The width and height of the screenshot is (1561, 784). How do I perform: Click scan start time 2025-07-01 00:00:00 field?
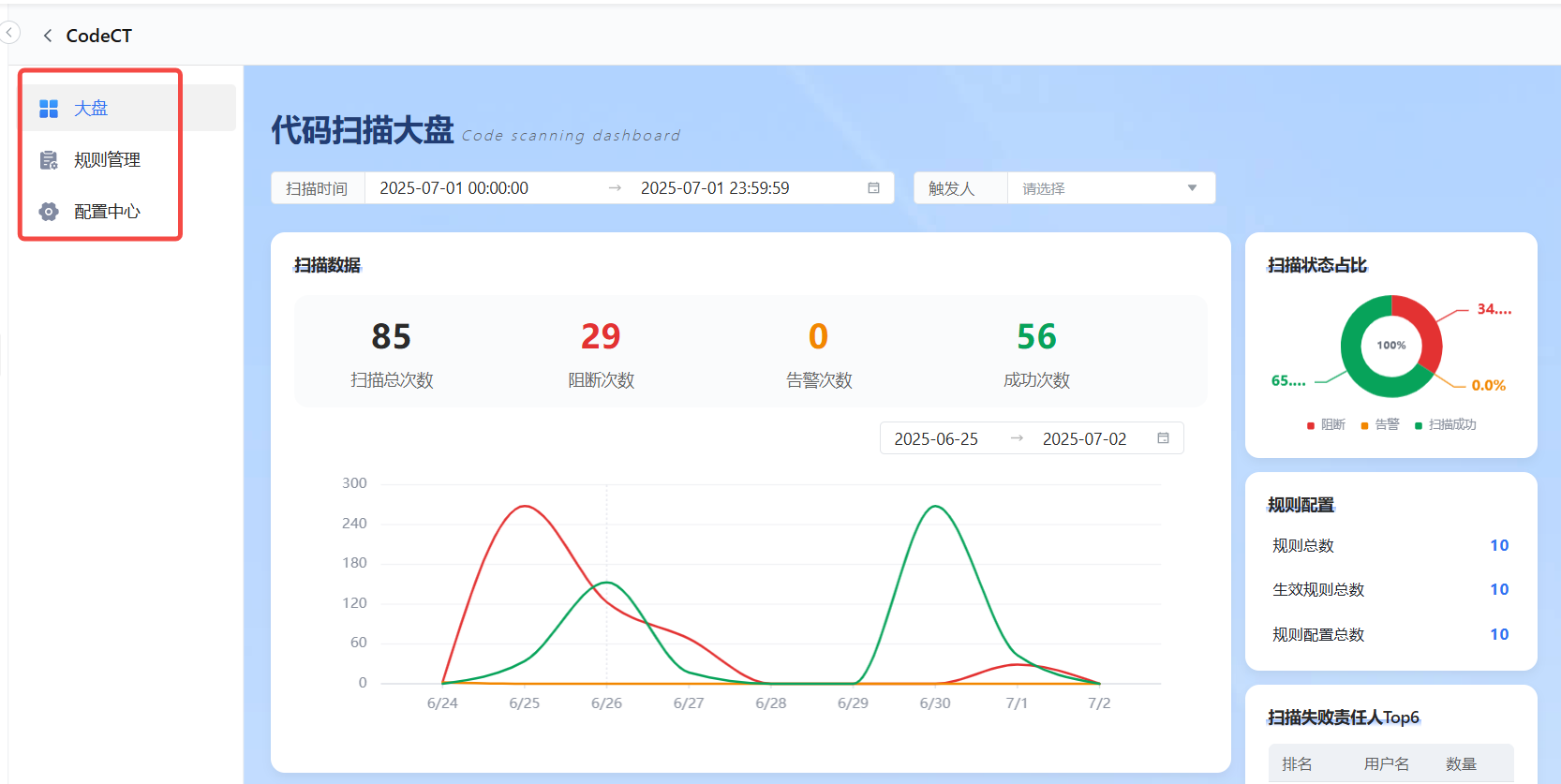pyautogui.click(x=454, y=188)
